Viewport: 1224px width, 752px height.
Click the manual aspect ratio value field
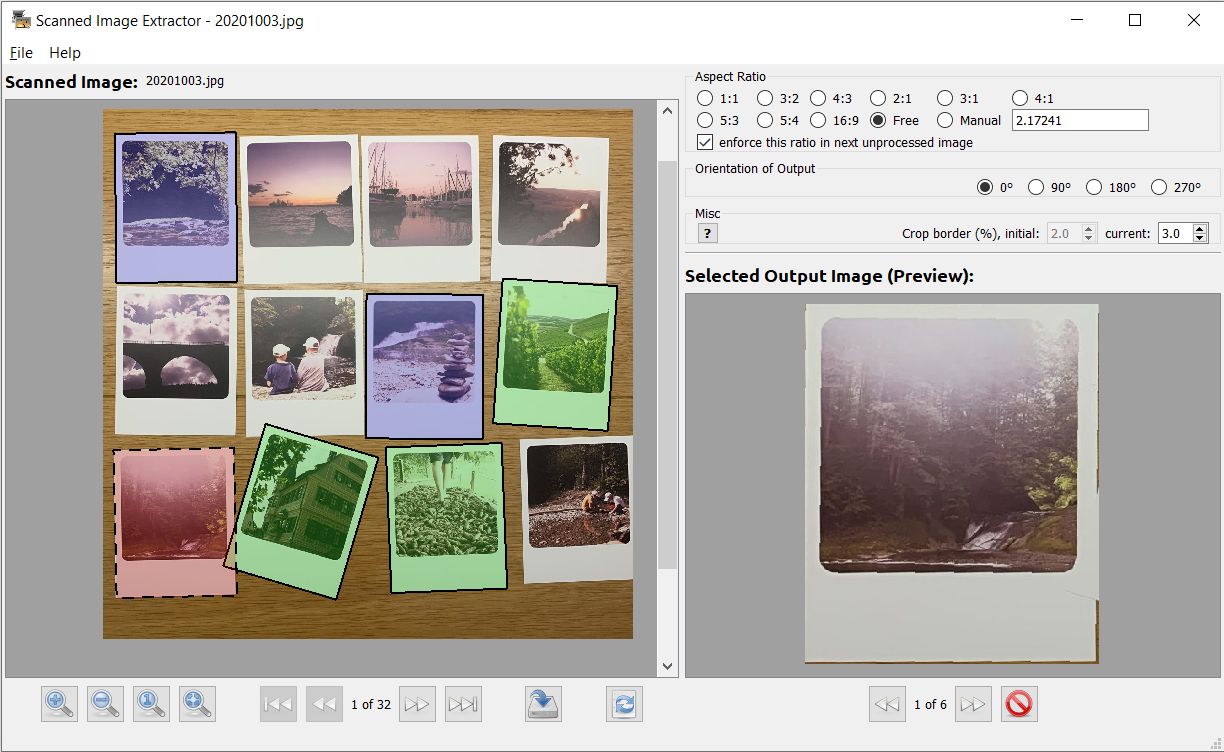1079,120
